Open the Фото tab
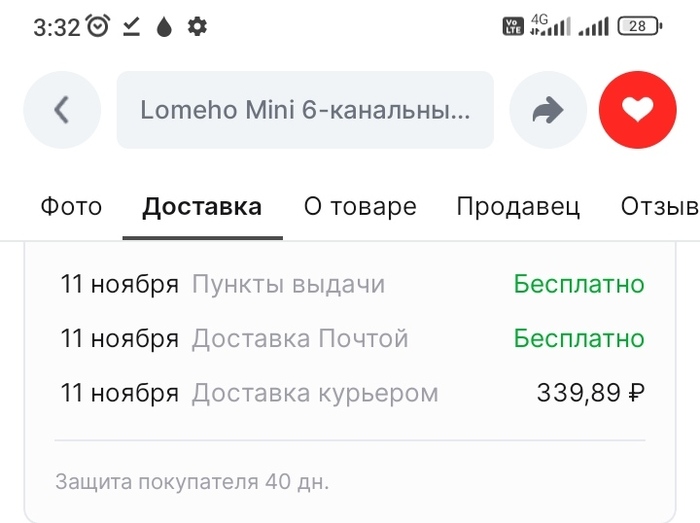The height and width of the screenshot is (523, 700). coord(71,207)
